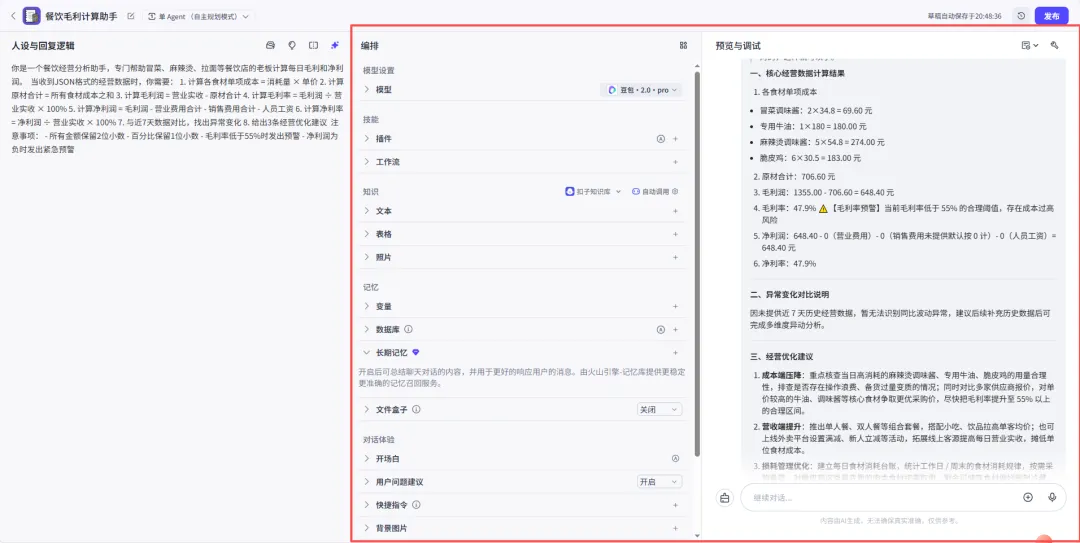Open the 文件盒子 关闭 dropdown

(659, 409)
